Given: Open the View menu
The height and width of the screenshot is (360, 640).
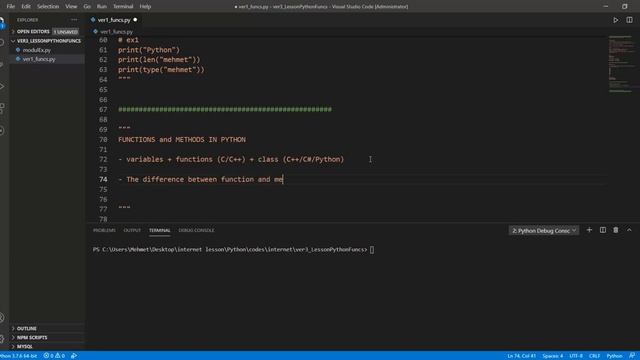Looking at the screenshot, I should (71, 7).
